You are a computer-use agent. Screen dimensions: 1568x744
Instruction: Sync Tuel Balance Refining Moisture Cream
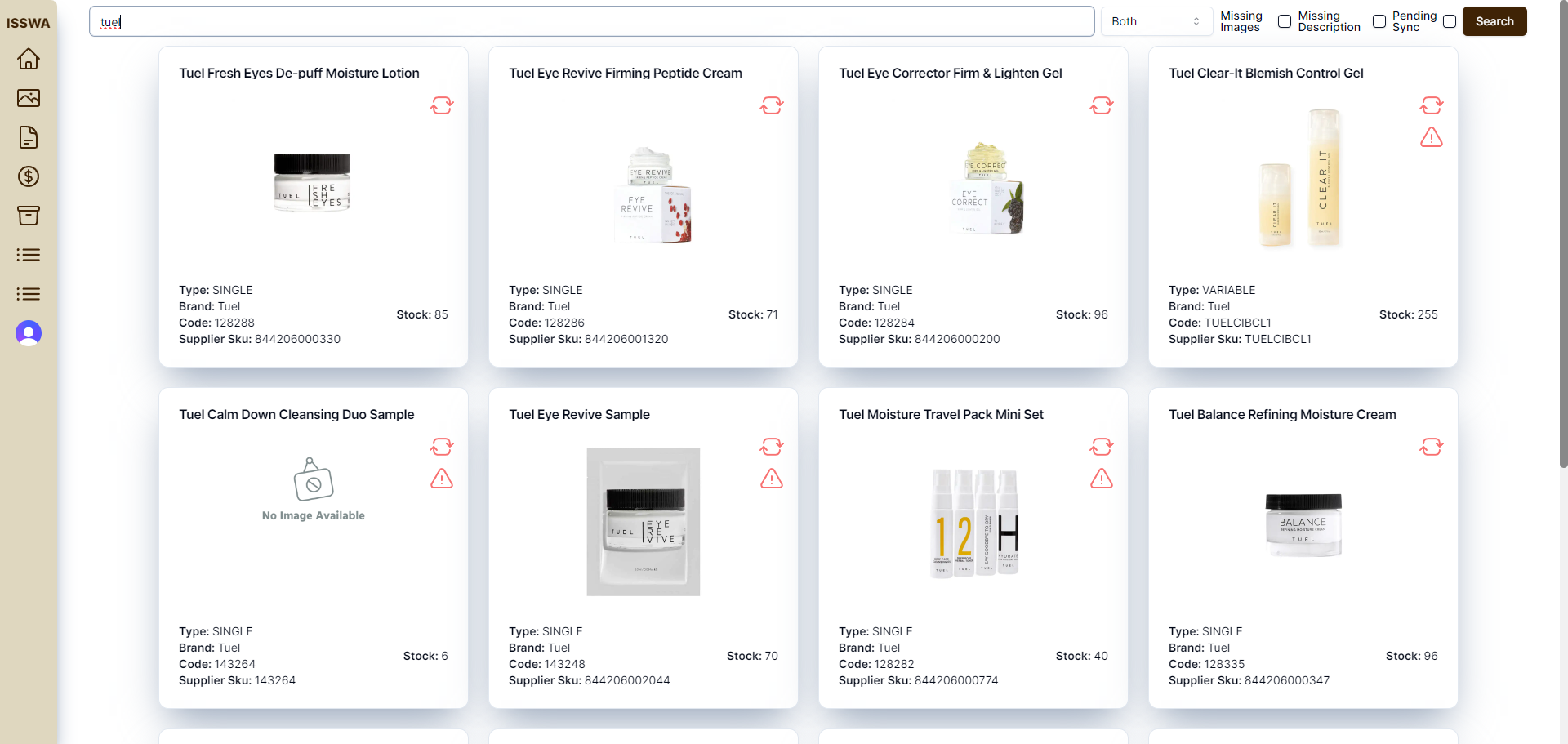click(x=1432, y=447)
